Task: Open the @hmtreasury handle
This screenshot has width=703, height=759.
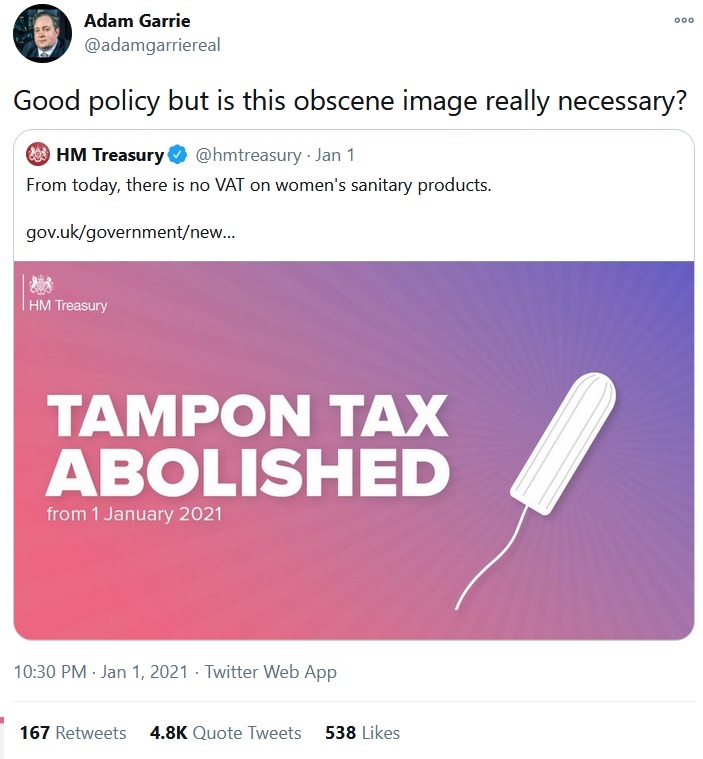Action: point(248,155)
